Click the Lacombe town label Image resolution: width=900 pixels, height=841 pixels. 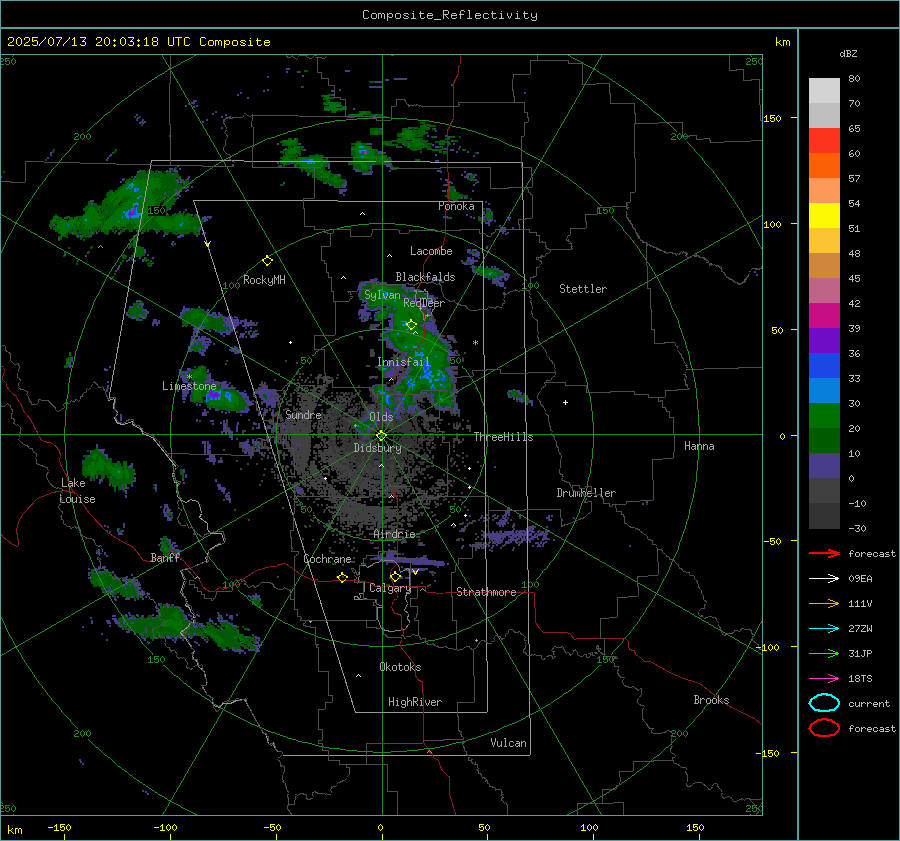click(x=431, y=251)
